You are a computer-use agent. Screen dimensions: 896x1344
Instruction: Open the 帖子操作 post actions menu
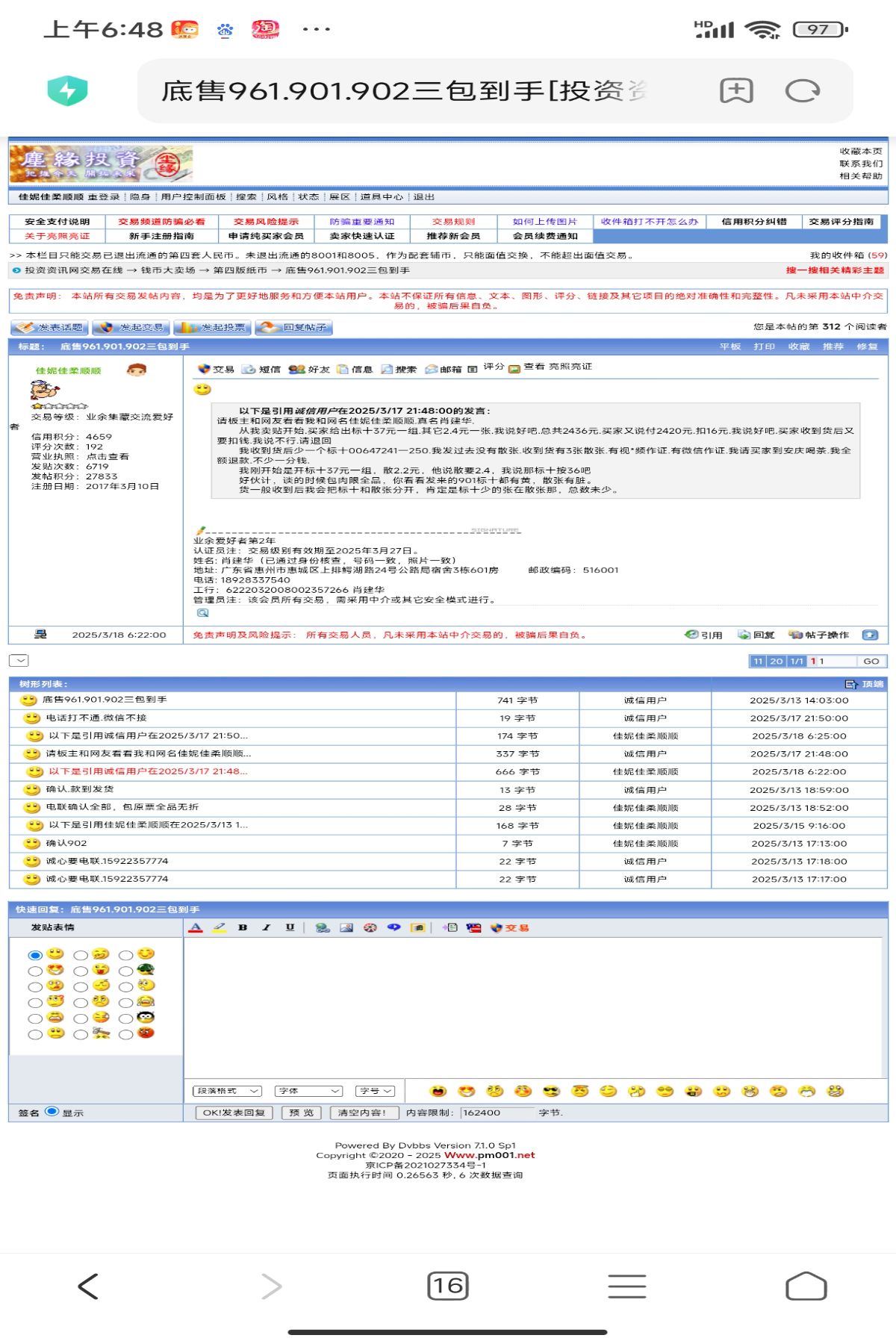point(819,635)
